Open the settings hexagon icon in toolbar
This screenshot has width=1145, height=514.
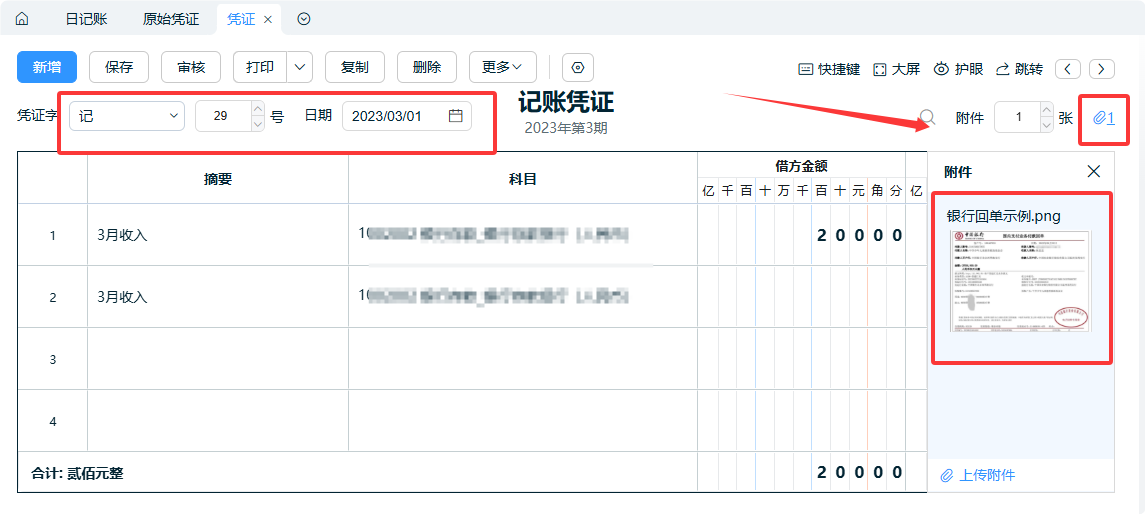tap(578, 67)
